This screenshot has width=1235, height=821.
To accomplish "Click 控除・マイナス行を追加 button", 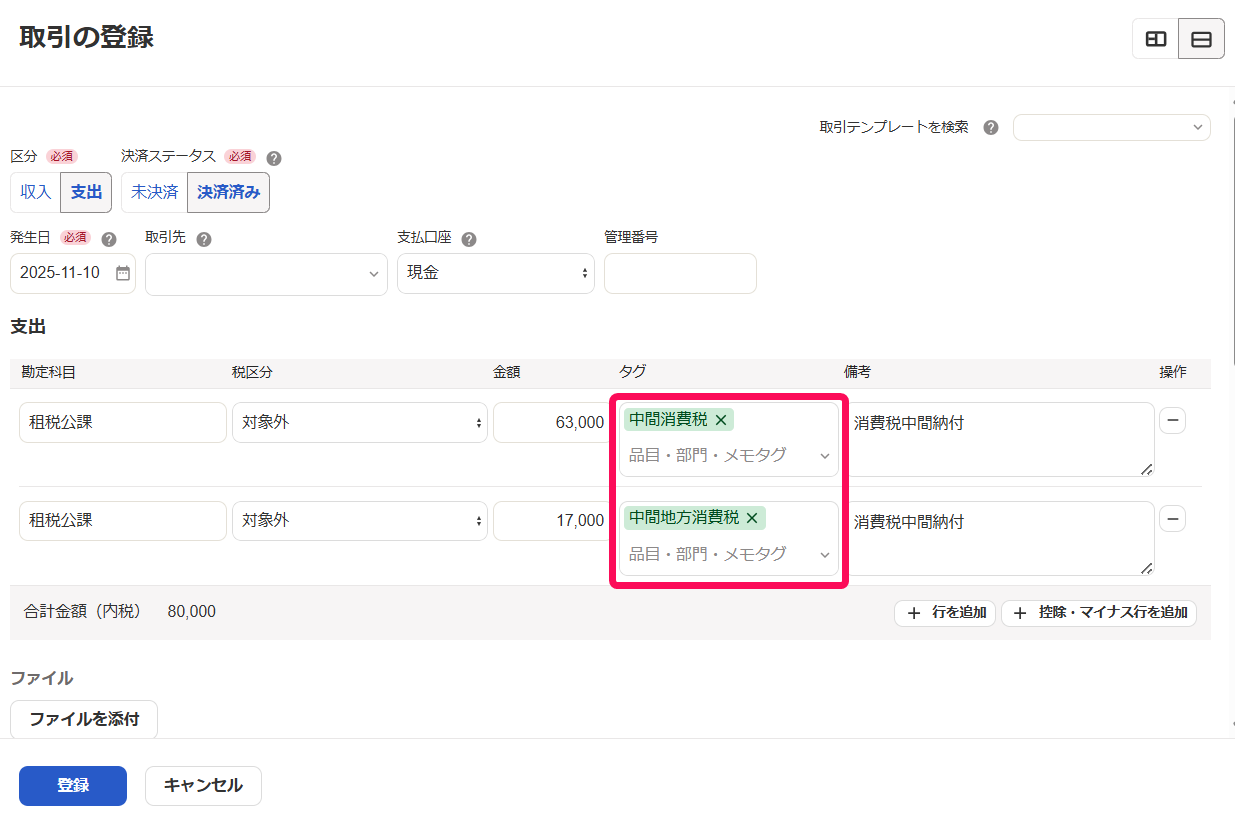I will point(1099,613).
